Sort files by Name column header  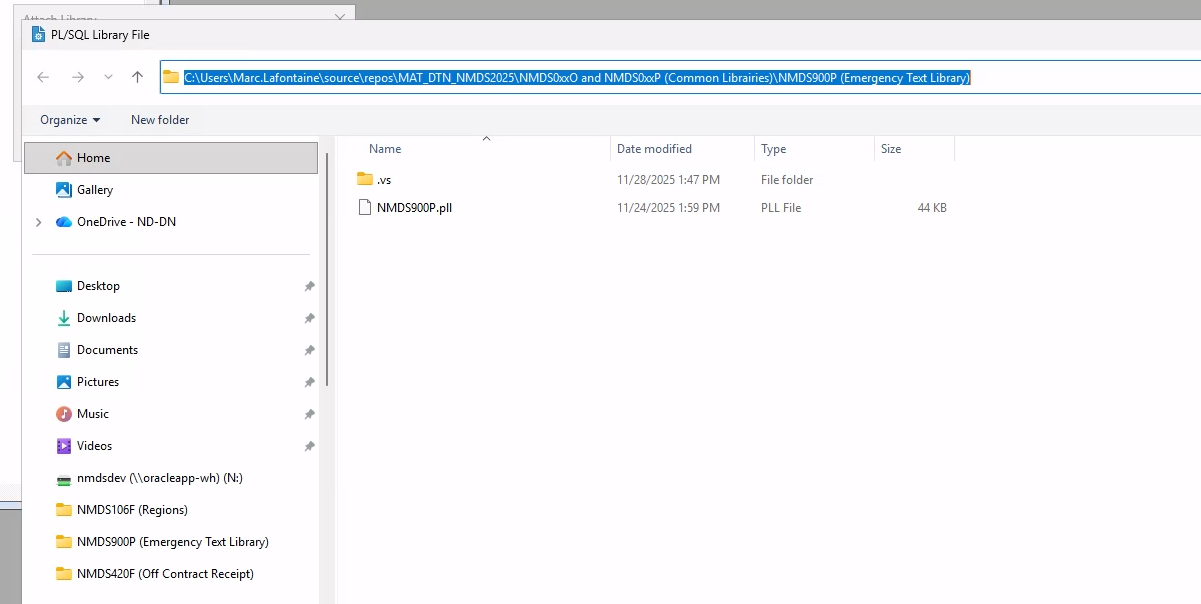point(385,149)
